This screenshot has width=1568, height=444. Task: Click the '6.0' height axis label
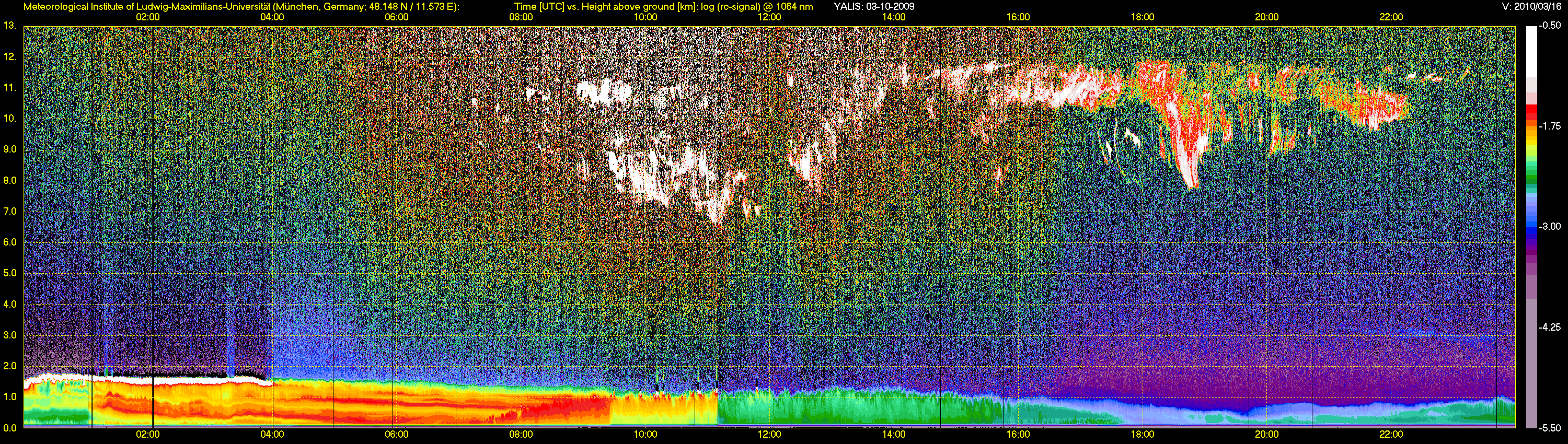[x=9, y=242]
